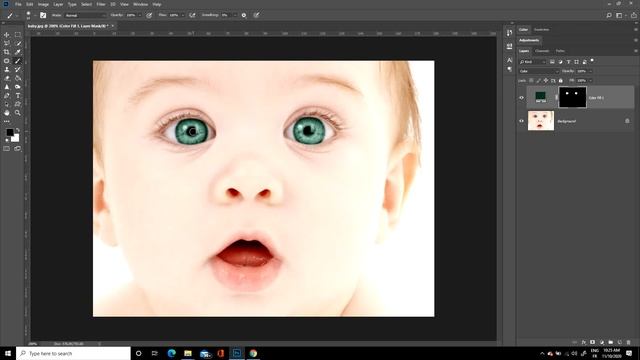Switch to the Channels tab
Image resolution: width=640 pixels, height=360 pixels.
[x=542, y=51]
